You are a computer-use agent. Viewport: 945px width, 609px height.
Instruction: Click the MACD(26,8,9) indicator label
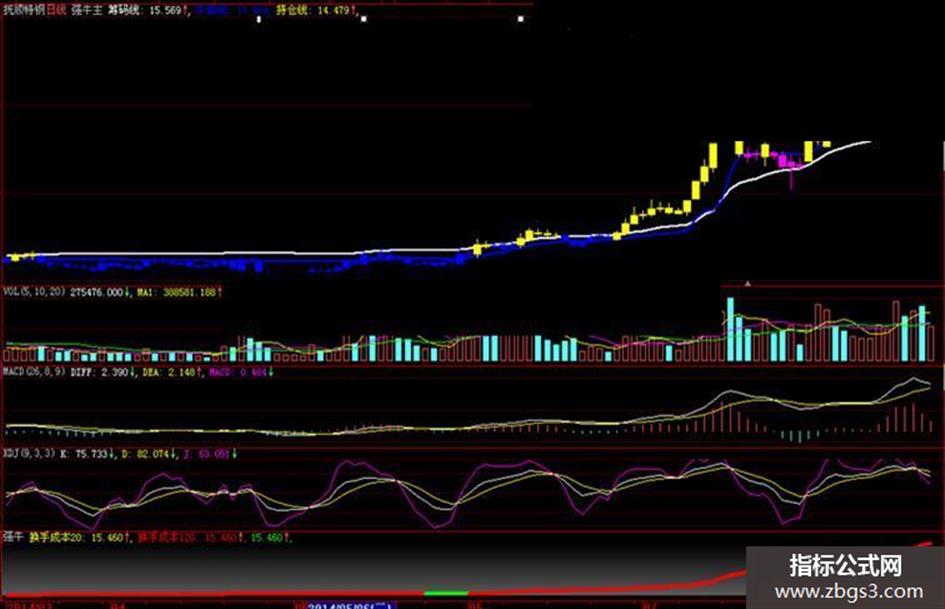[34, 372]
